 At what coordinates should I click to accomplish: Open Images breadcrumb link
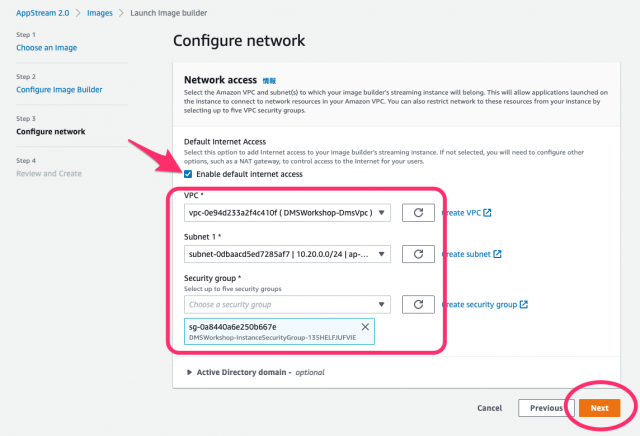(x=100, y=13)
